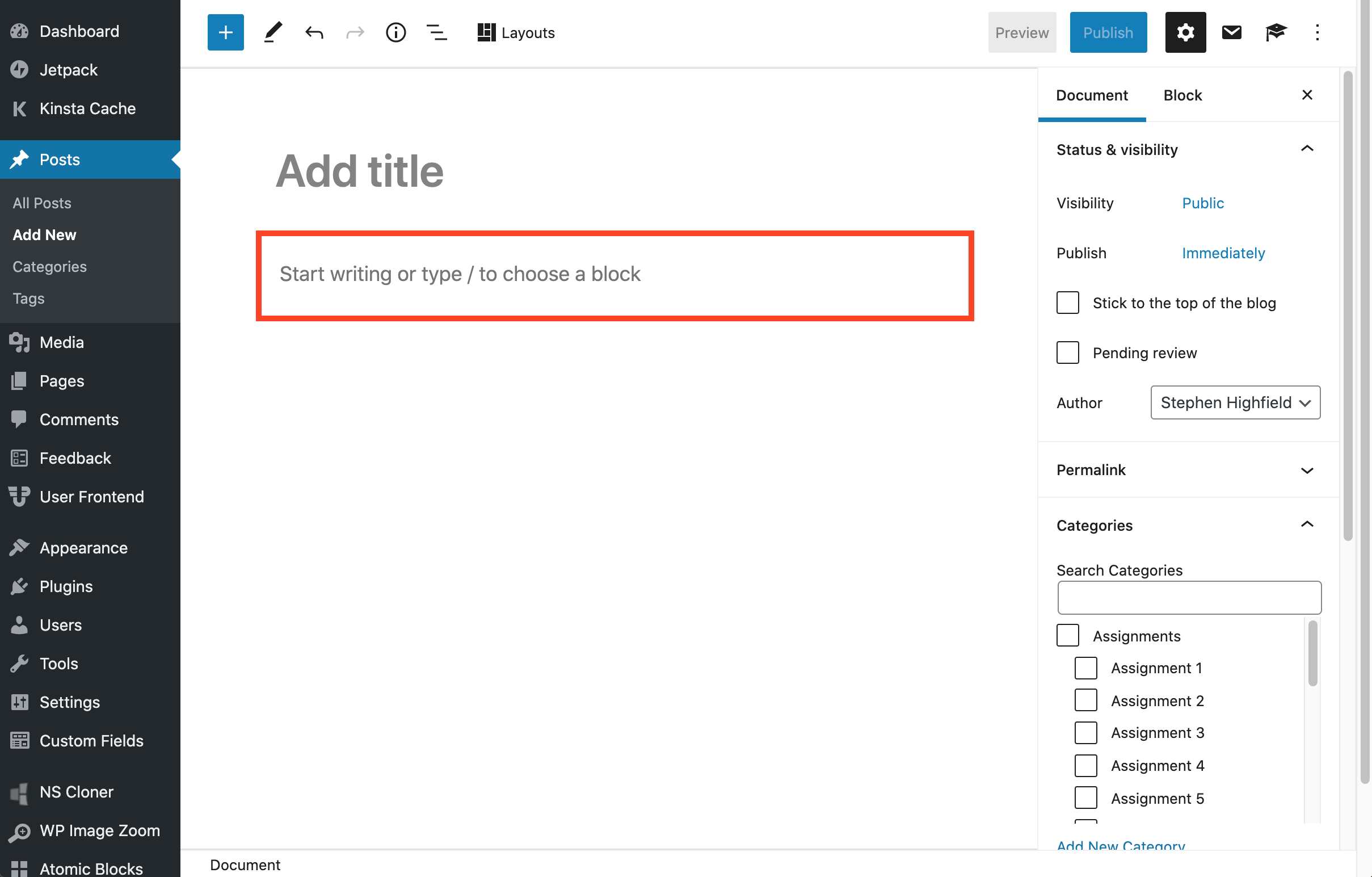Collapse the Status & visibility panel

coord(1188,149)
